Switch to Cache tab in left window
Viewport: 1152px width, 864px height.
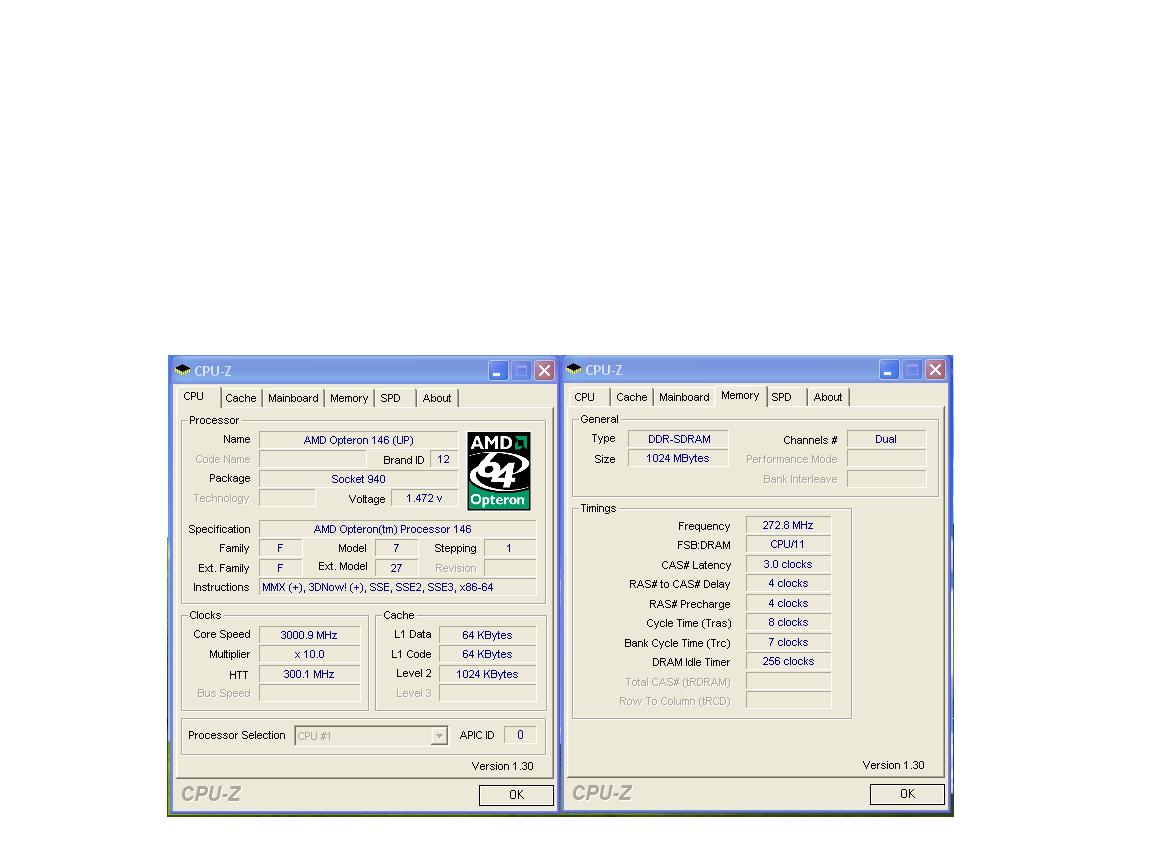[x=241, y=398]
